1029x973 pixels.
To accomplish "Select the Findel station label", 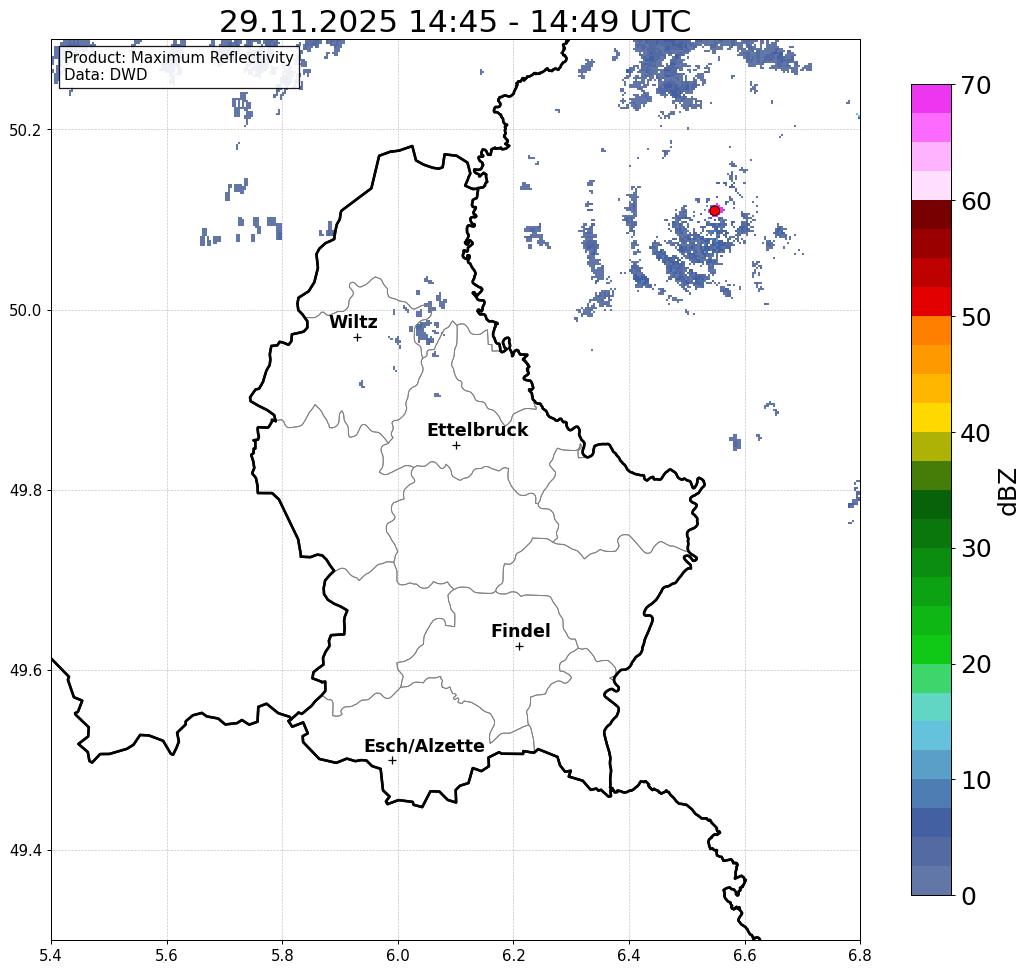I will (x=520, y=631).
